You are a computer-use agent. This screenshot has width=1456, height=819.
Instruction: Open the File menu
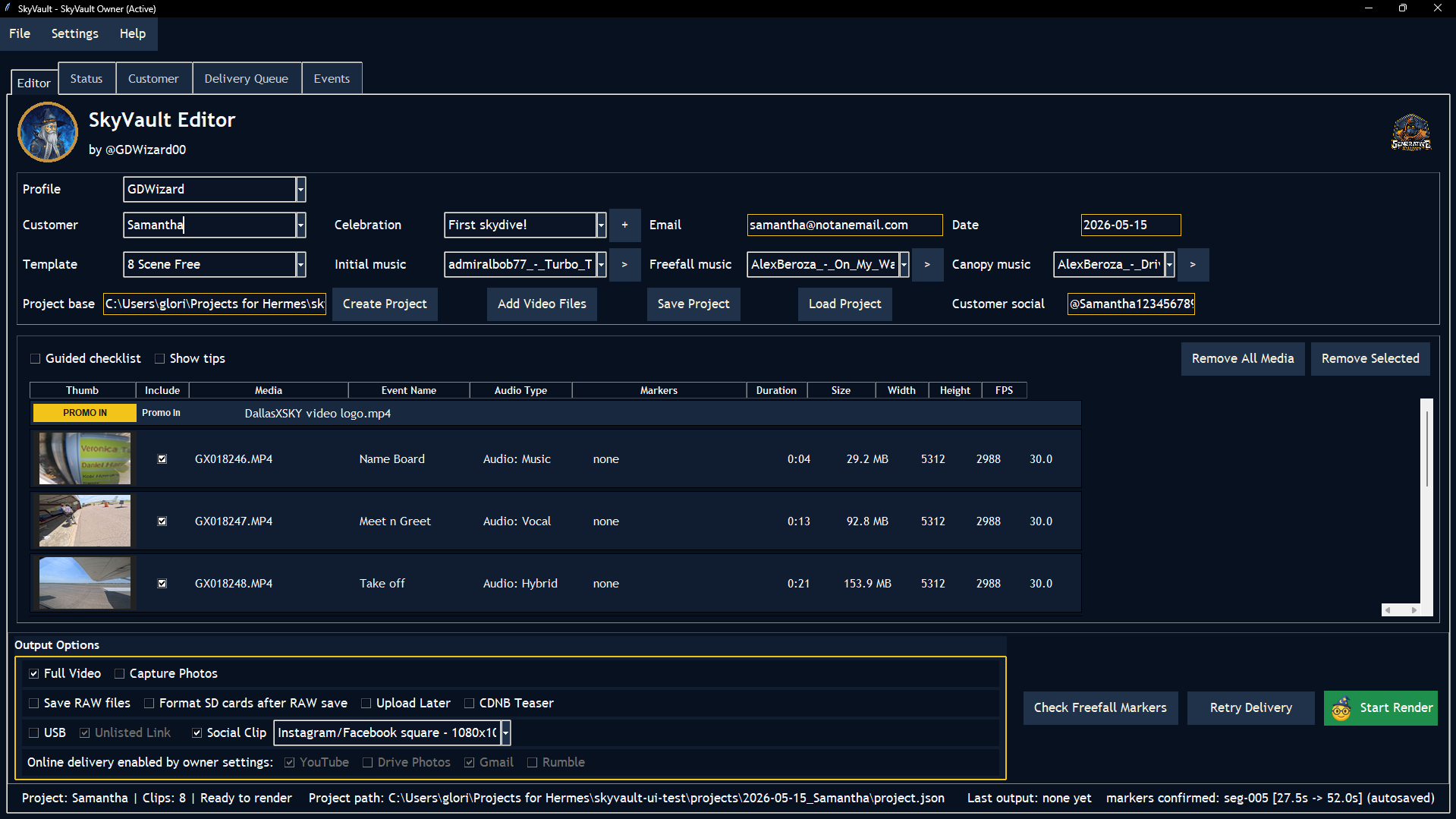point(20,33)
